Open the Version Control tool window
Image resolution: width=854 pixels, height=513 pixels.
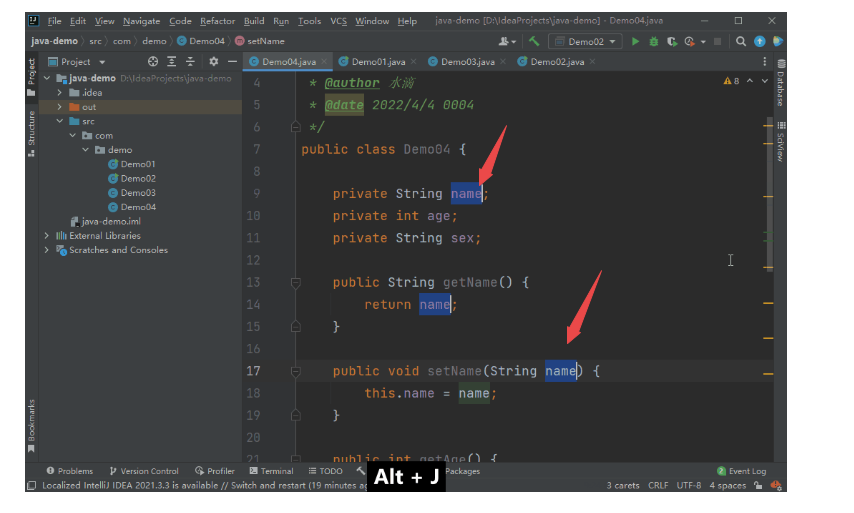point(144,471)
